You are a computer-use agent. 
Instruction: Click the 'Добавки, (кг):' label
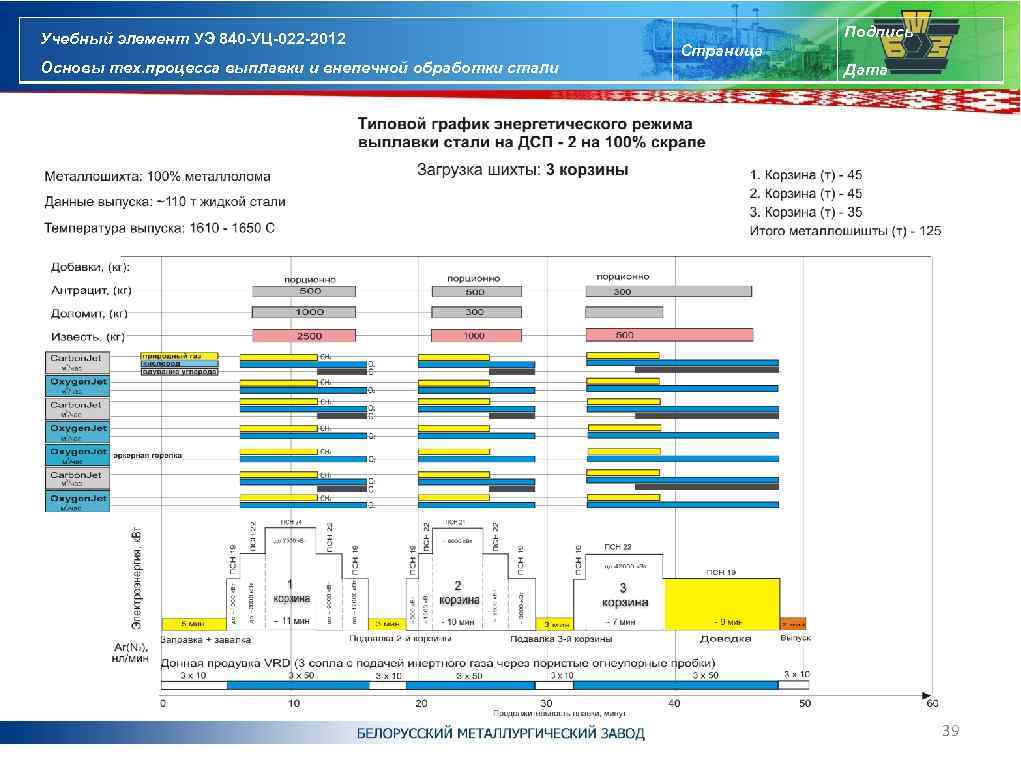tap(91, 267)
